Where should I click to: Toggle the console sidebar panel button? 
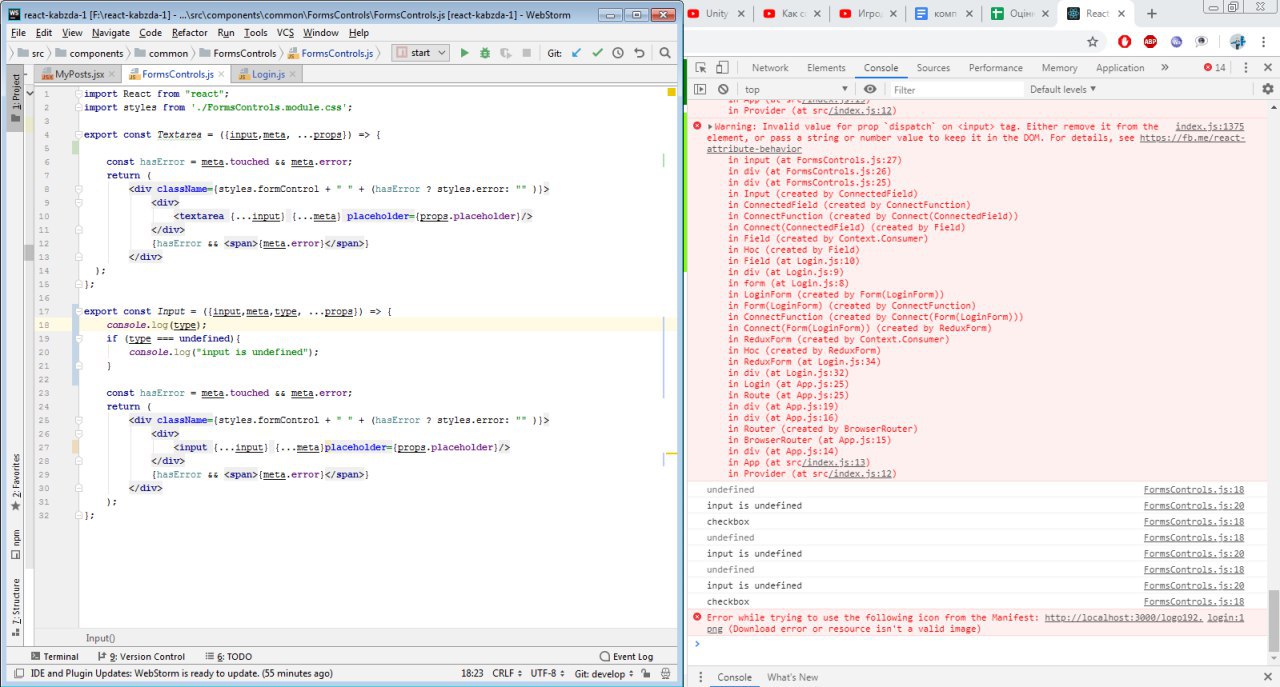[701, 89]
